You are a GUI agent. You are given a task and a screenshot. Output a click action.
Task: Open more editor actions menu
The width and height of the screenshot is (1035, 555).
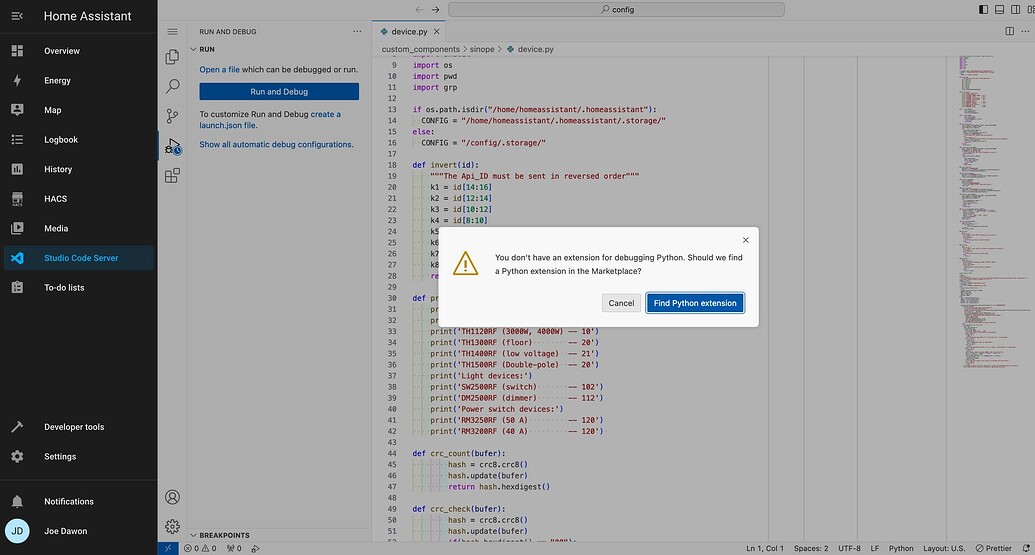coord(1025,31)
